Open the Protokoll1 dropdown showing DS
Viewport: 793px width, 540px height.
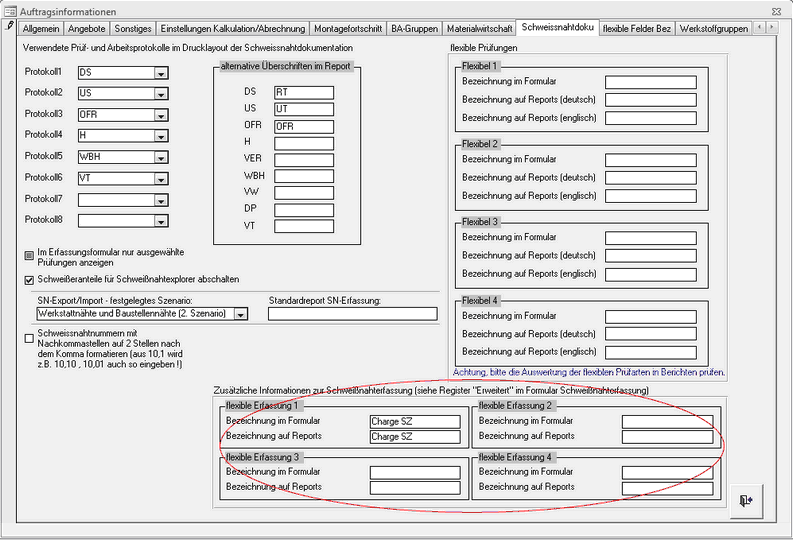coord(160,73)
